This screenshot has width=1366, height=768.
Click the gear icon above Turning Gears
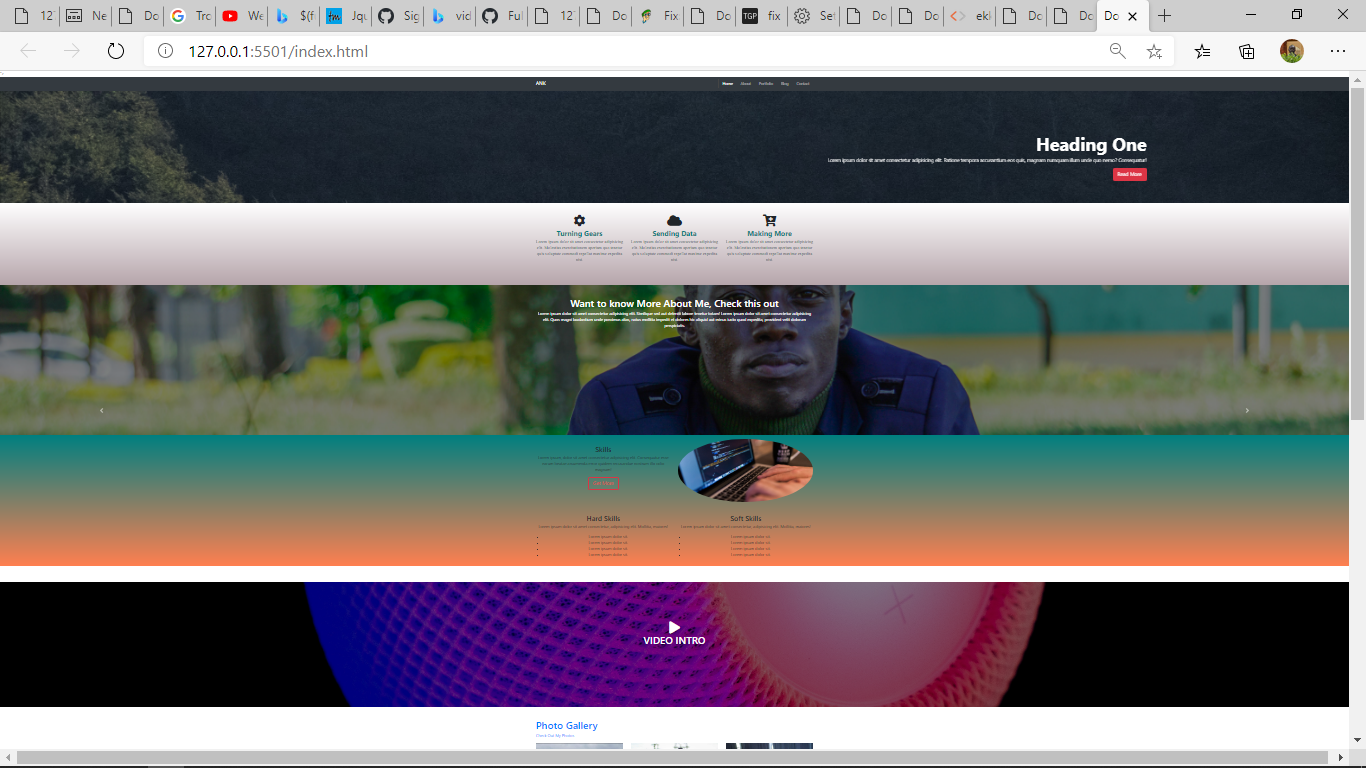pos(579,220)
